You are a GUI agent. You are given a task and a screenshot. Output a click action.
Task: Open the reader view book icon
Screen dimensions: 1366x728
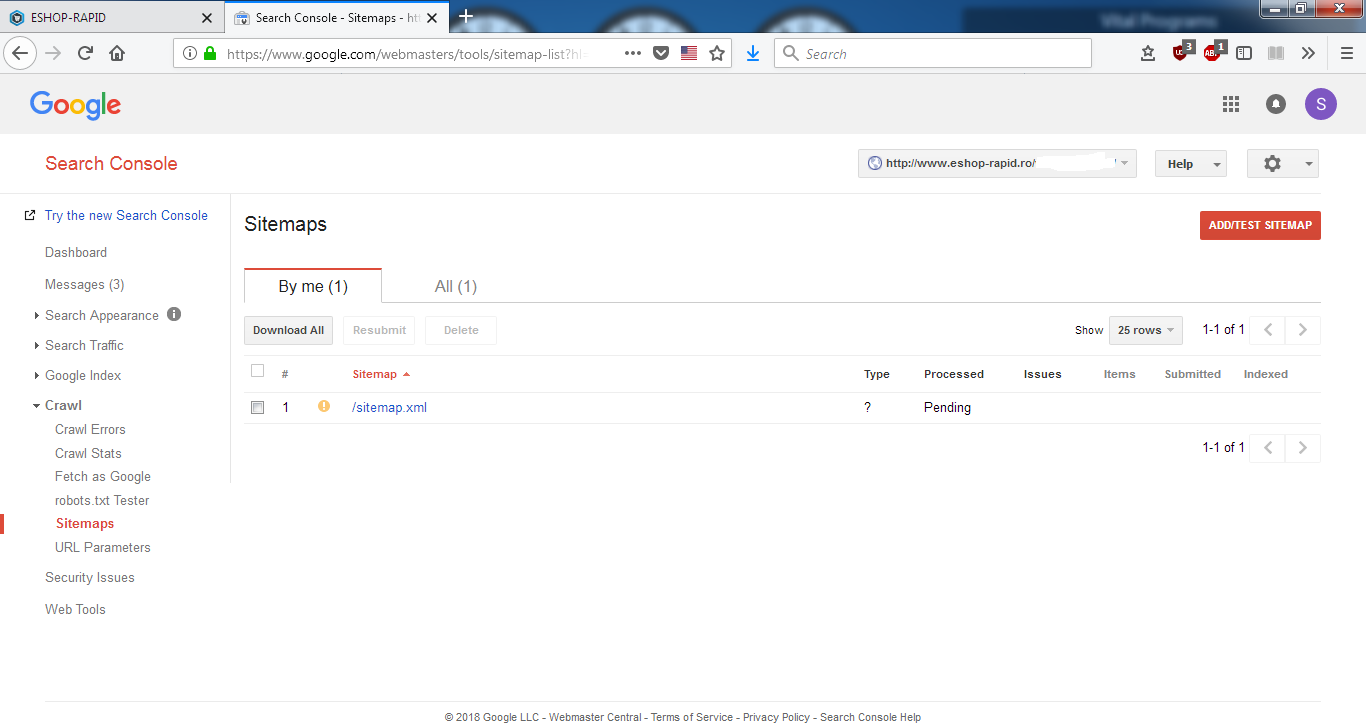tap(1275, 54)
